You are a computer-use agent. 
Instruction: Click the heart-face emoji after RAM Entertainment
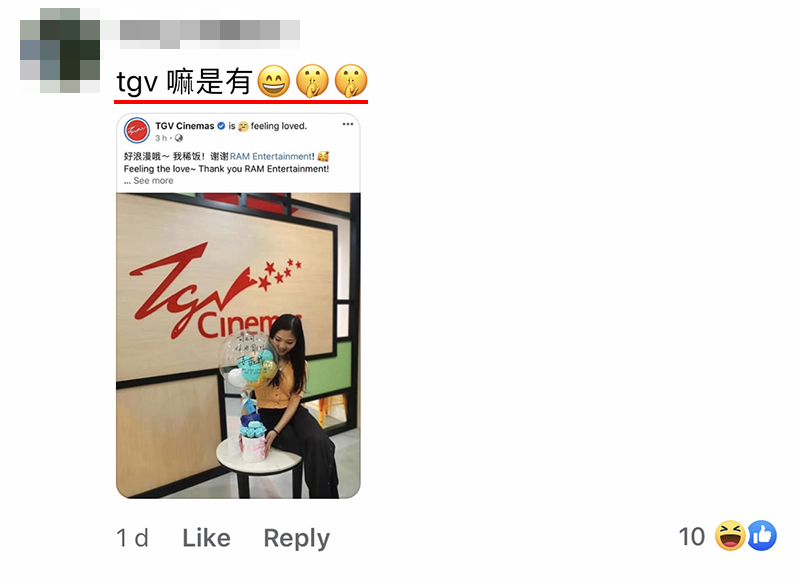323,156
